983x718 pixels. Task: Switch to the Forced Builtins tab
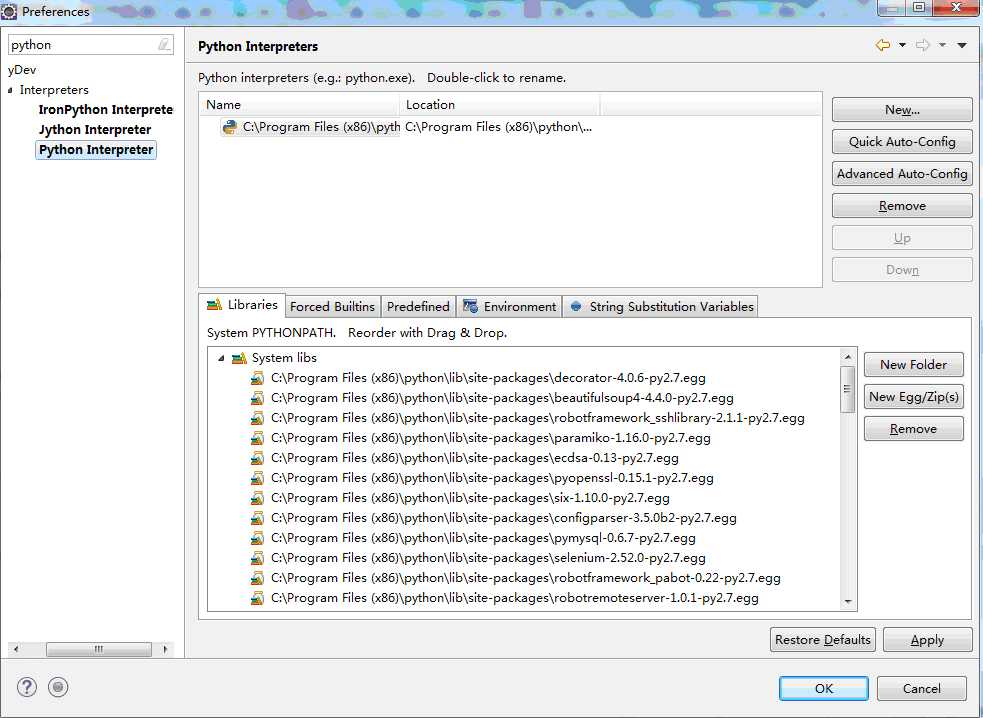pos(332,307)
